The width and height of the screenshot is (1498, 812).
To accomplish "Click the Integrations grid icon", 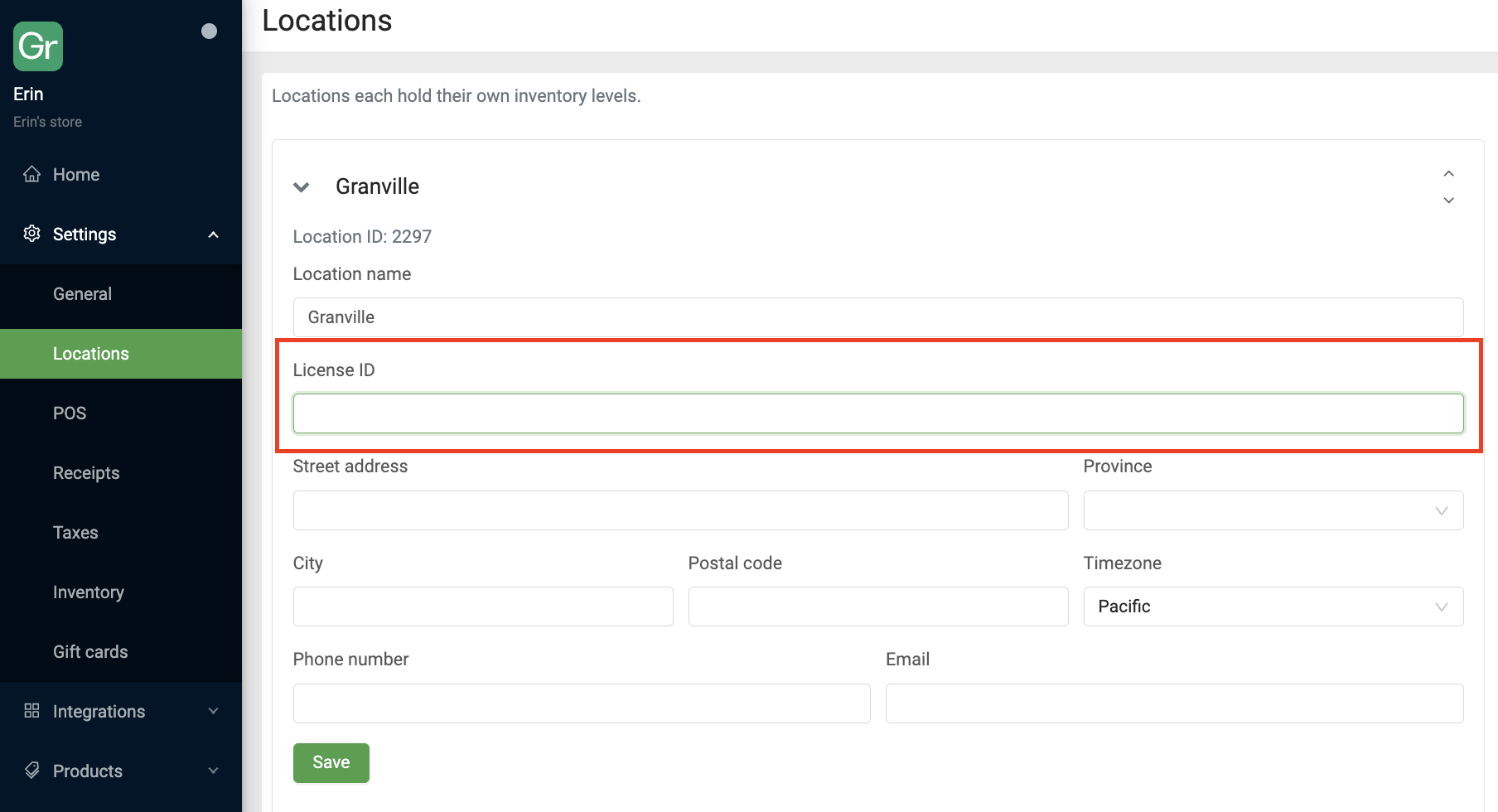I will pyautogui.click(x=32, y=711).
